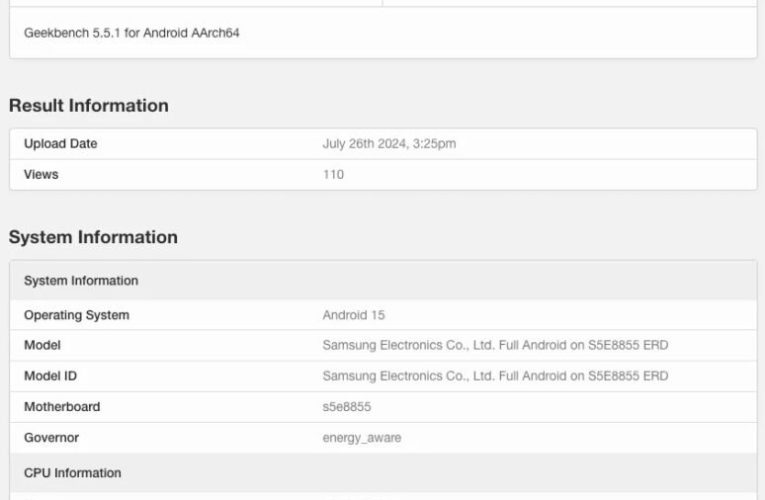765x500 pixels.
Task: Select the Model row label
Action: tap(42, 345)
